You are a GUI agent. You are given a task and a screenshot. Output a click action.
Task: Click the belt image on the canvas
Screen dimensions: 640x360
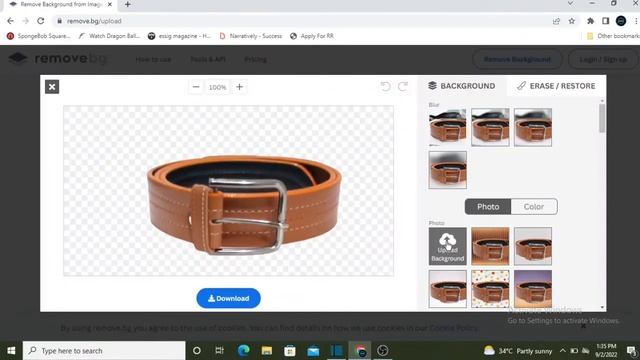tap(244, 205)
